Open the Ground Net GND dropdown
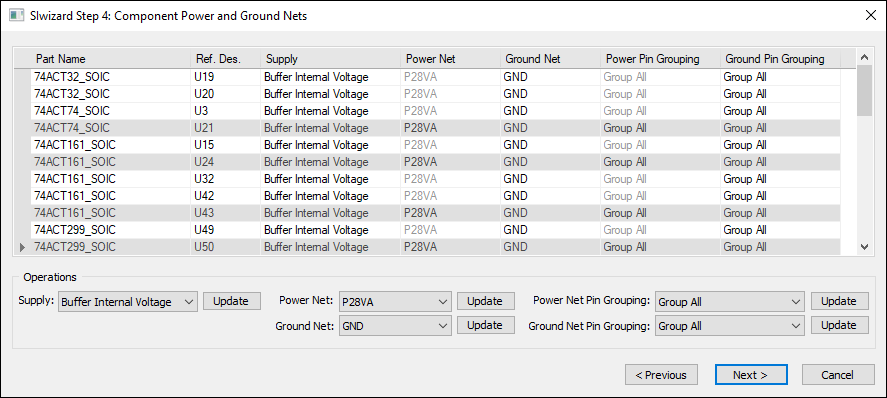887x398 pixels. (x=395, y=326)
